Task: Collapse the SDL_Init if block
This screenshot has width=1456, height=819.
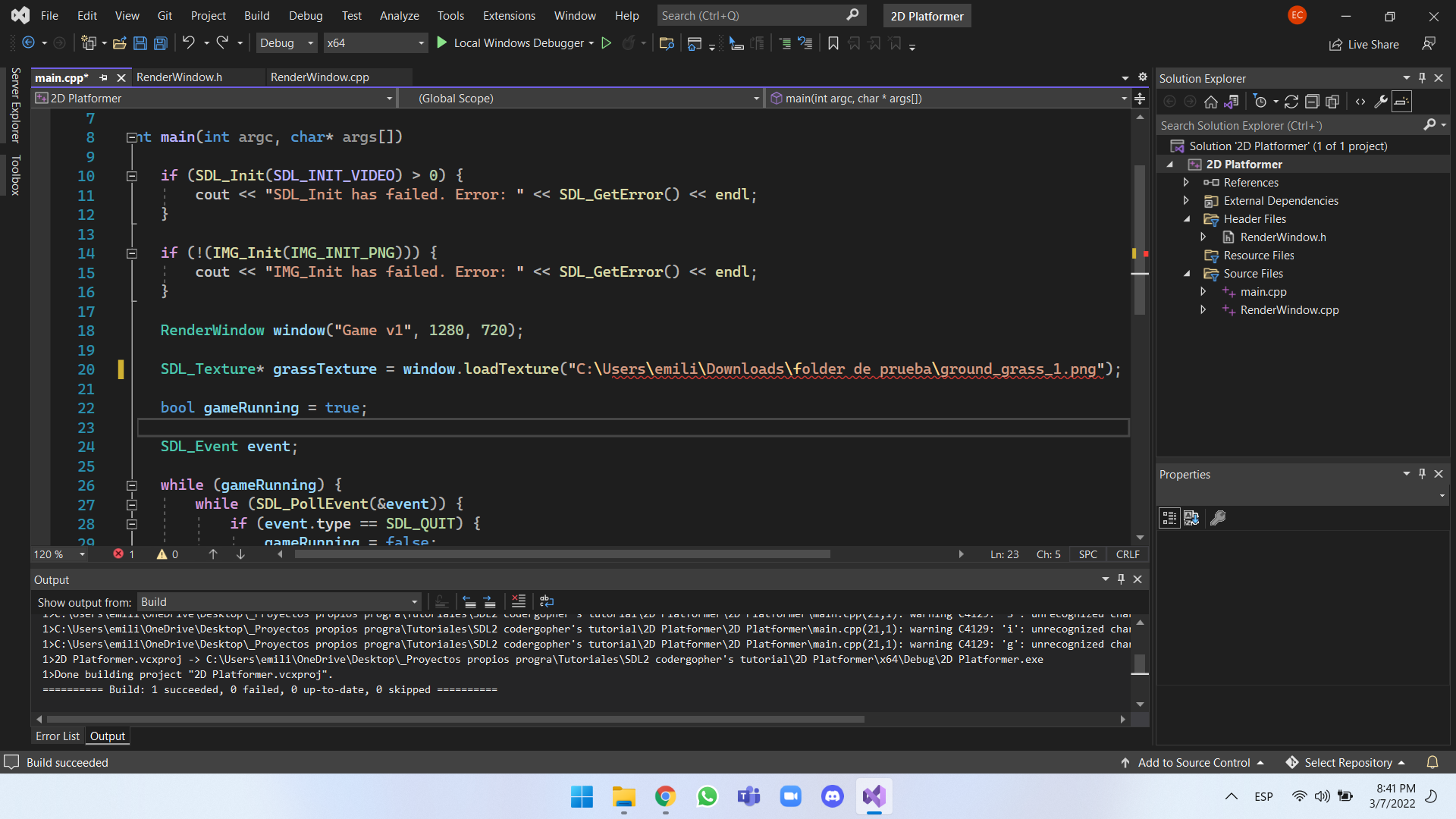Action: pyautogui.click(x=131, y=176)
